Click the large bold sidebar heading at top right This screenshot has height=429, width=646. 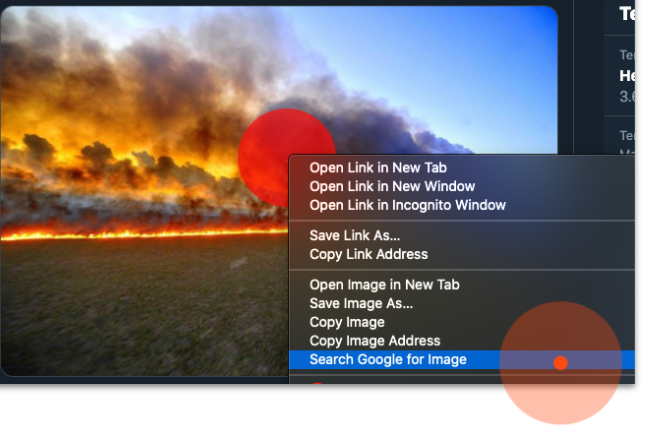[627, 14]
